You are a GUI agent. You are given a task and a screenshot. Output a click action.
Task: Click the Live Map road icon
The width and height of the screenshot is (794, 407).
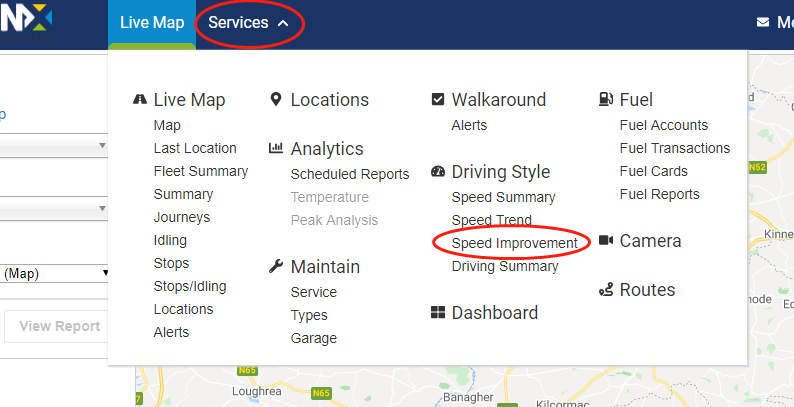140,99
